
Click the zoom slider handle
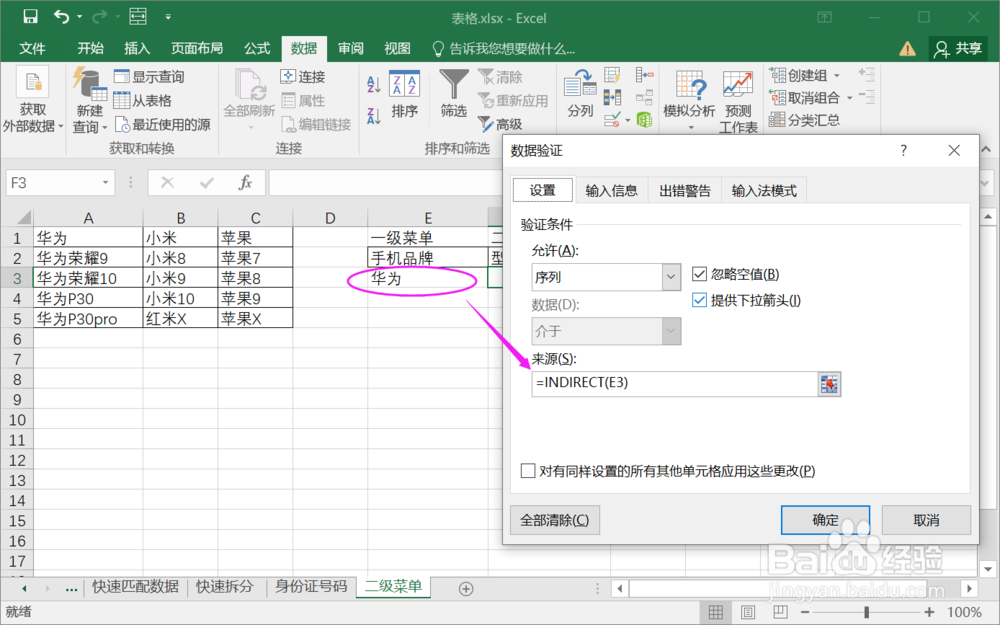tap(866, 612)
